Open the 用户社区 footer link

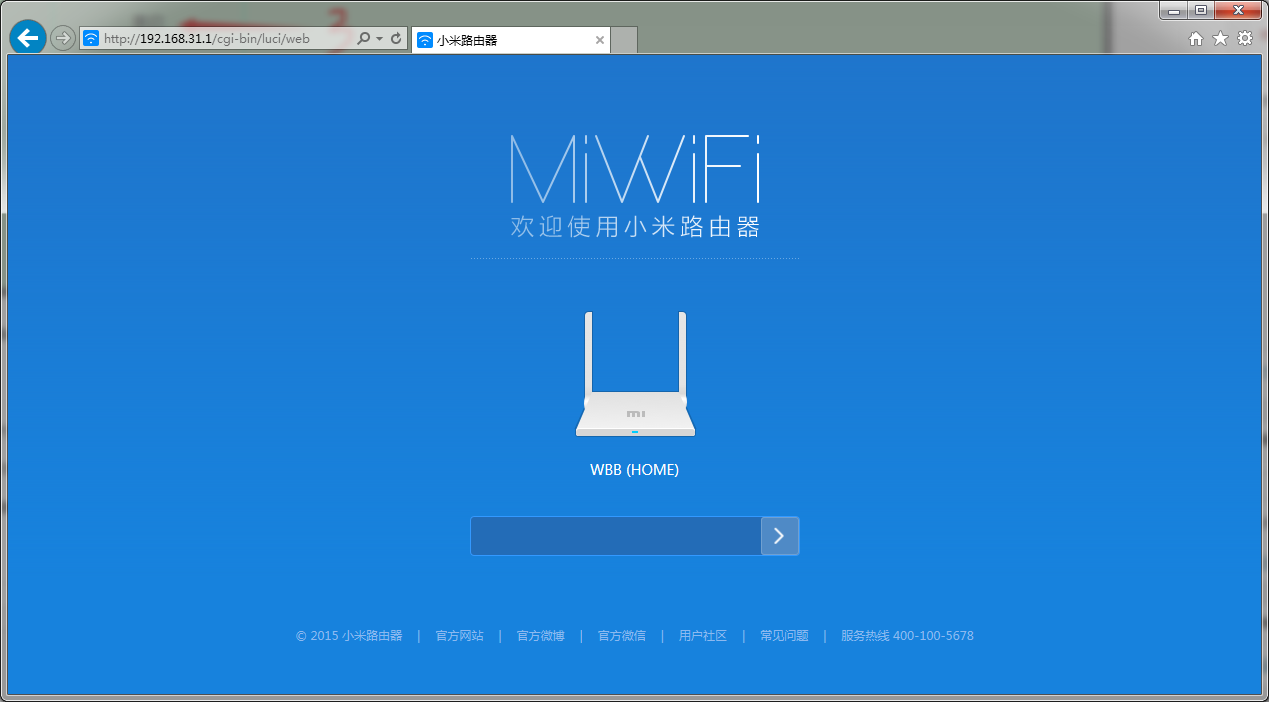703,636
